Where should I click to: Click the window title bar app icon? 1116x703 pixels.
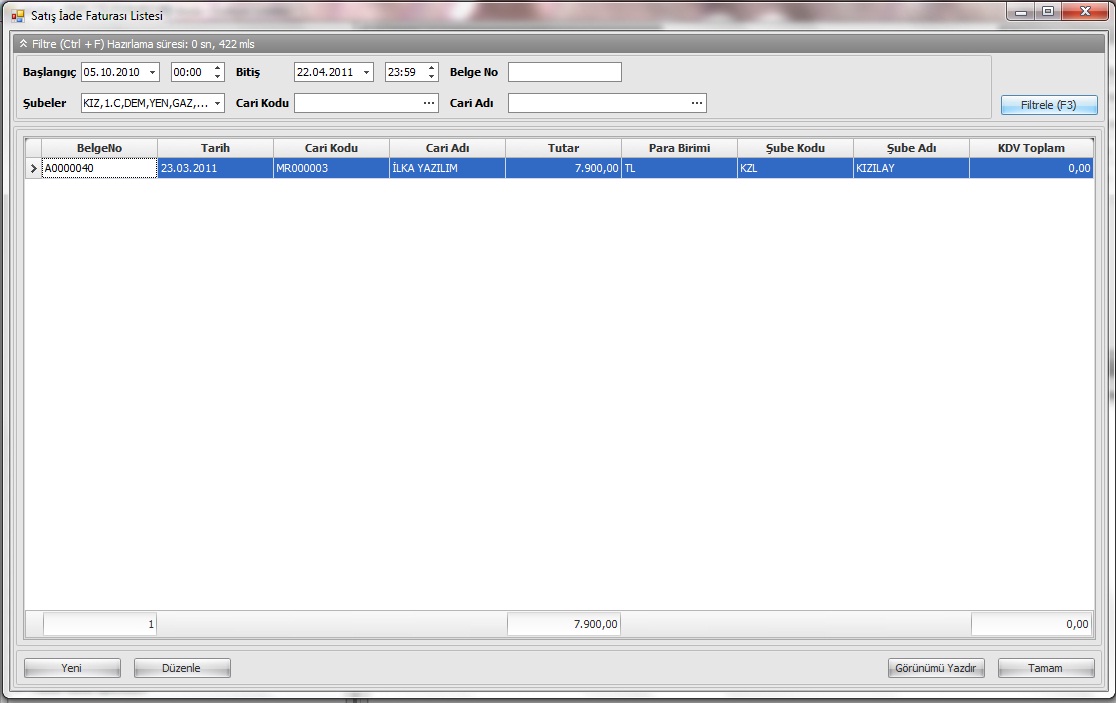pyautogui.click(x=18, y=16)
